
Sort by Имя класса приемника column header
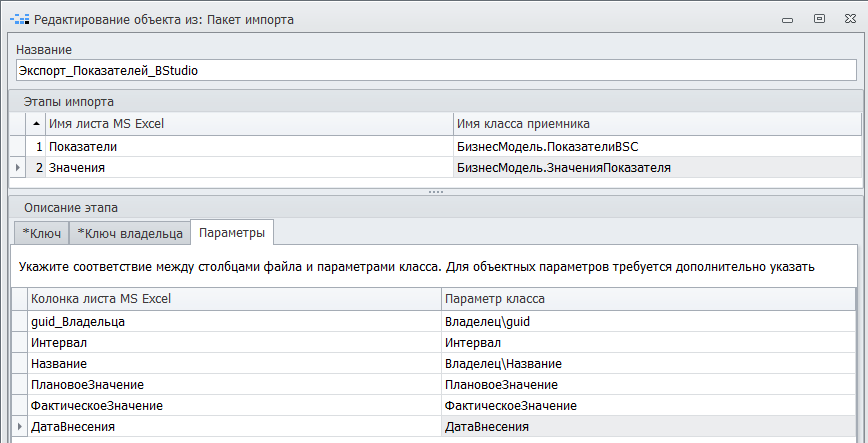pos(655,124)
